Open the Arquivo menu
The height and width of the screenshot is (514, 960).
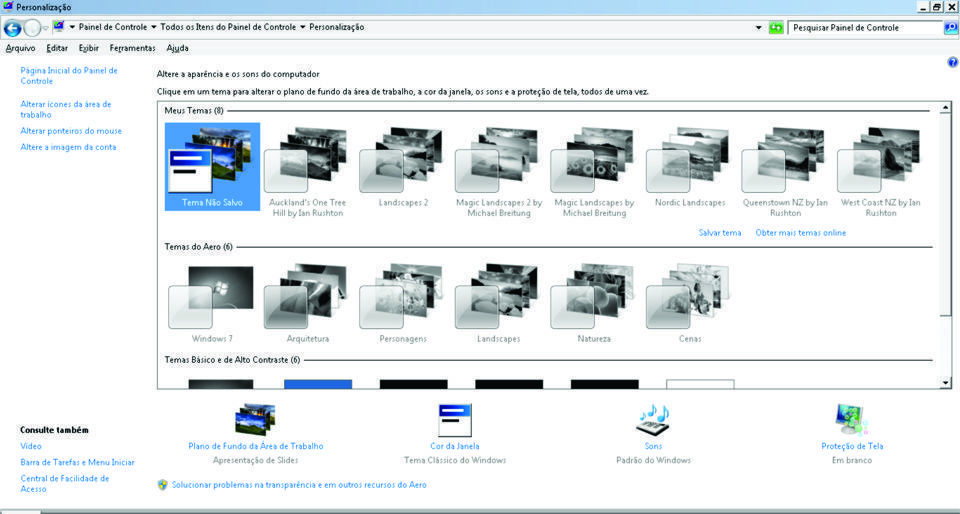click(x=20, y=48)
